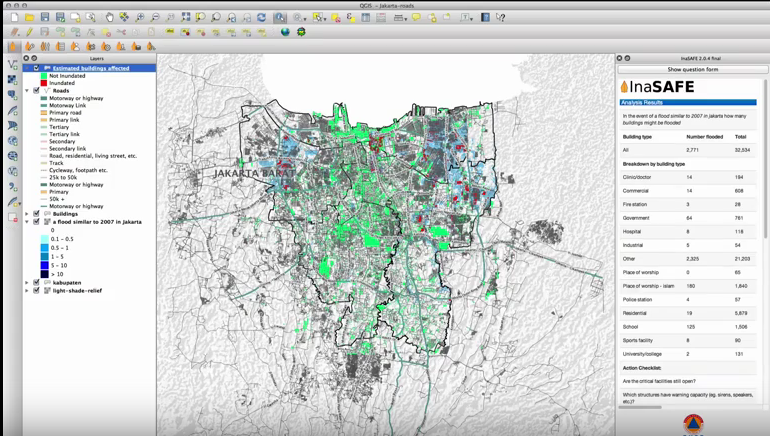Screen dimensions: 770x436
Task: Click the Not Inundated green swatch
Action: [x=44, y=76]
